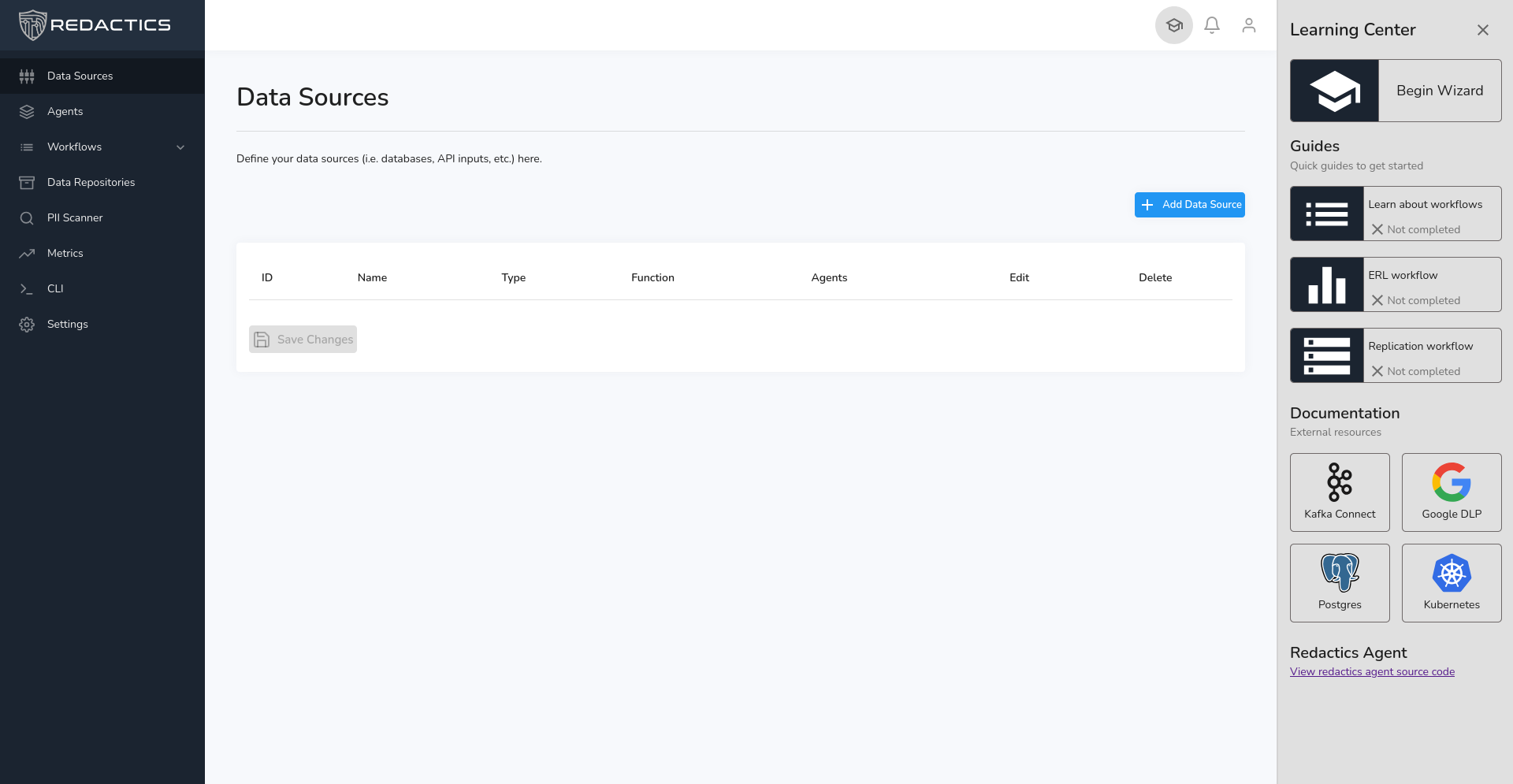
Task: Open the PII Scanner section
Action: point(75,218)
